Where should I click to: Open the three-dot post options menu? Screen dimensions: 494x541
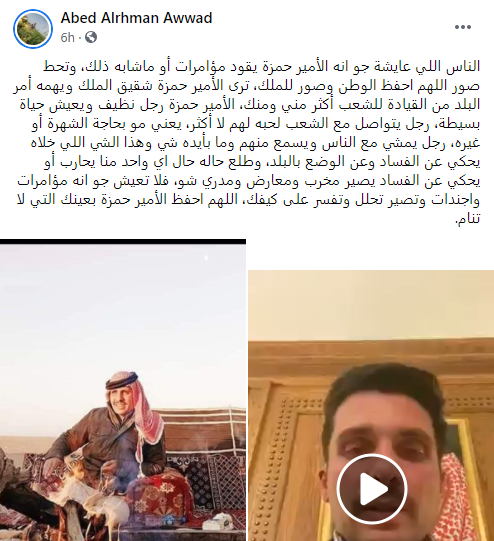click(x=463, y=27)
